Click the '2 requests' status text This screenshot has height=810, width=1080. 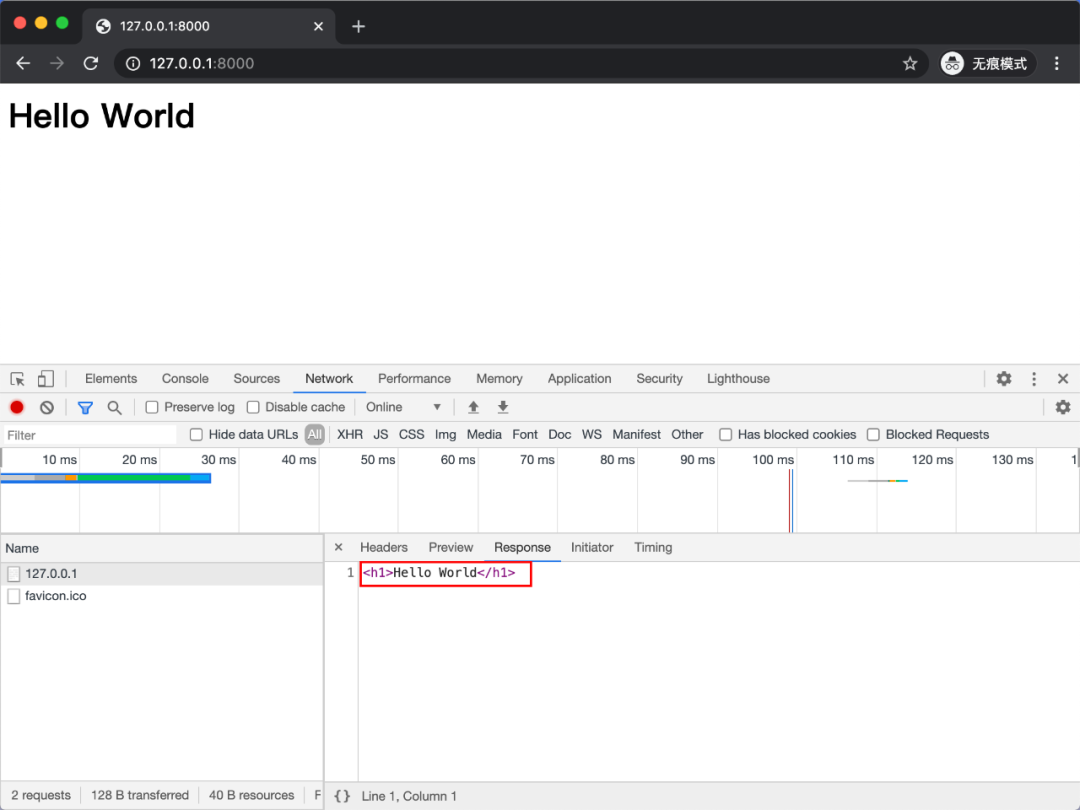(x=41, y=795)
